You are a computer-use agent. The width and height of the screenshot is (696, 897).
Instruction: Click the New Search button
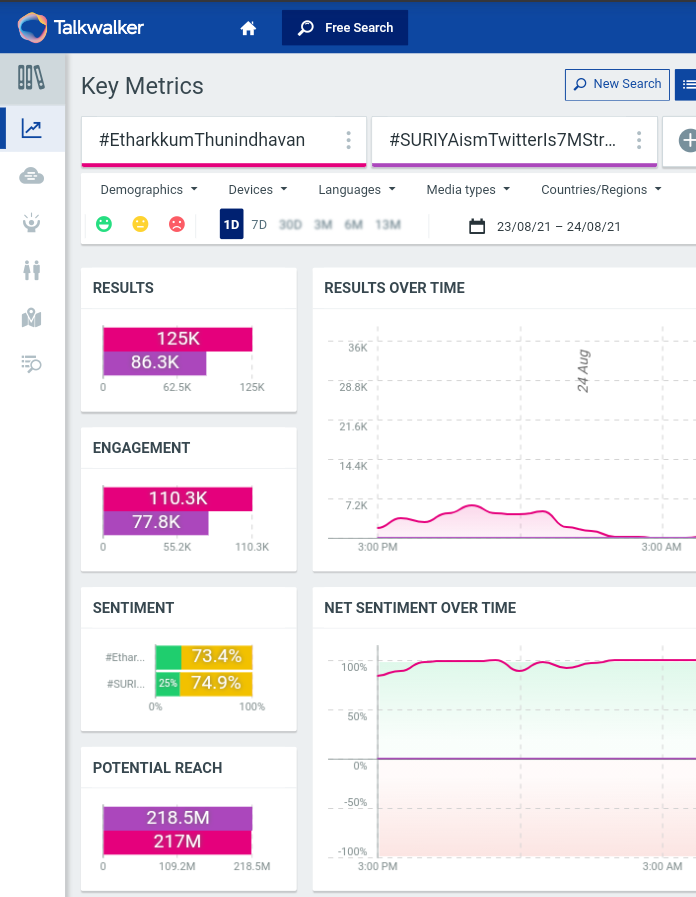tap(617, 85)
